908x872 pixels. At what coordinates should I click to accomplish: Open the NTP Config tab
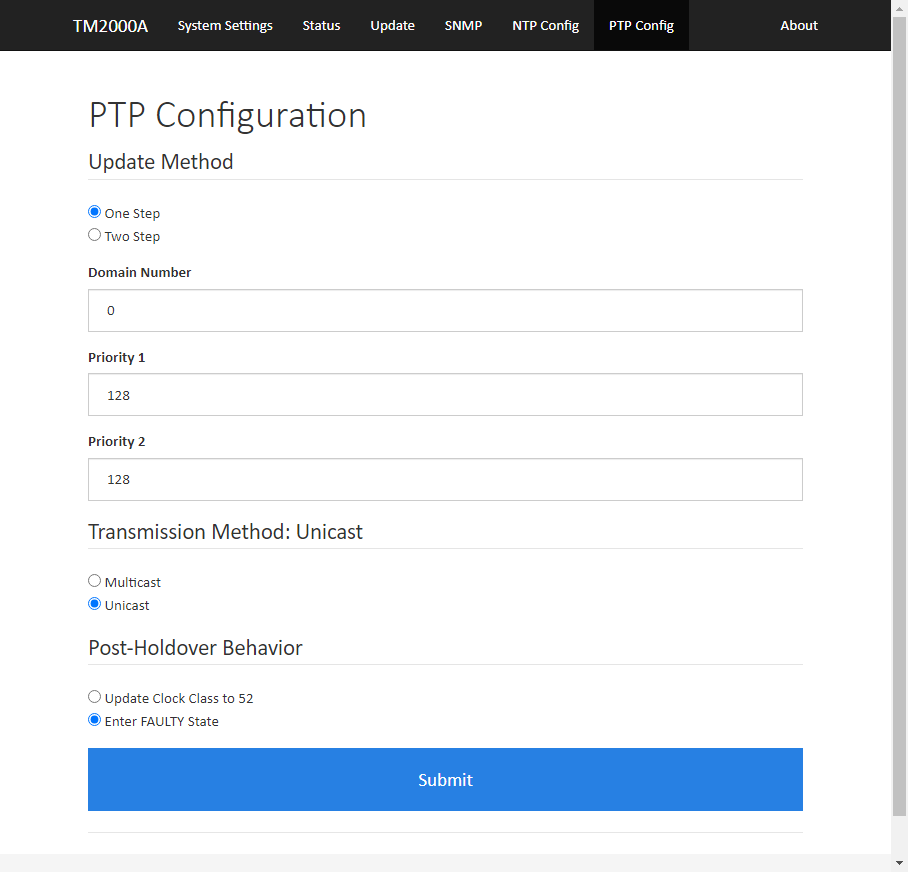point(545,25)
